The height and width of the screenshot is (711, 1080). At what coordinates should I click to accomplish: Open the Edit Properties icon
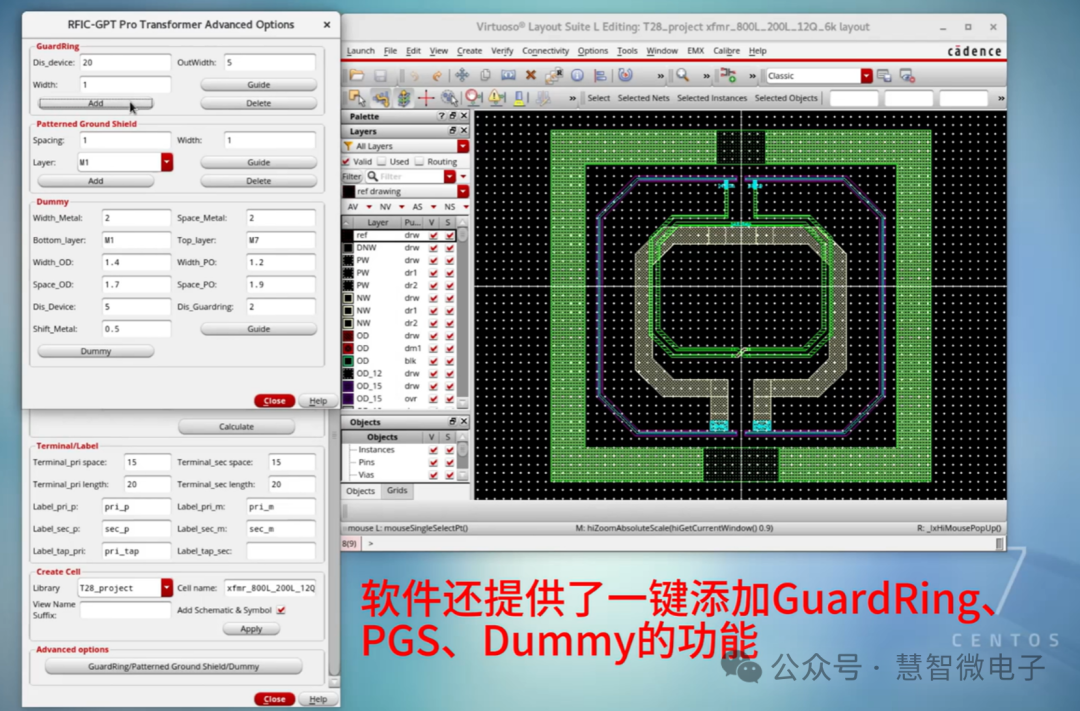[x=554, y=75]
